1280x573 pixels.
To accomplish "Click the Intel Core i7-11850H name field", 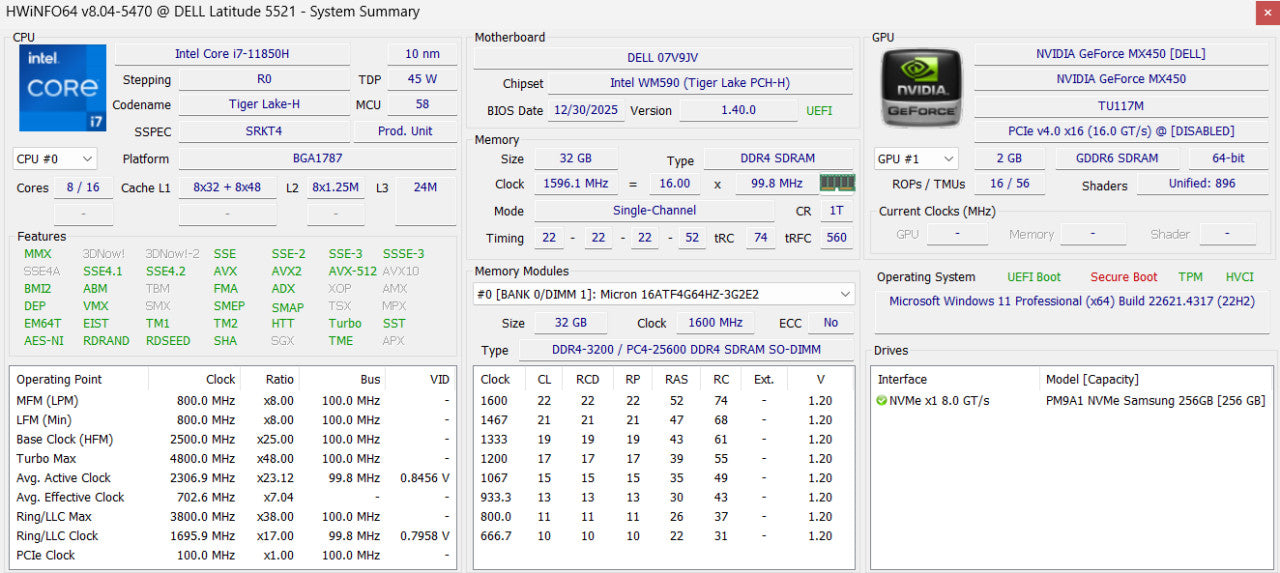I will click(x=232, y=54).
